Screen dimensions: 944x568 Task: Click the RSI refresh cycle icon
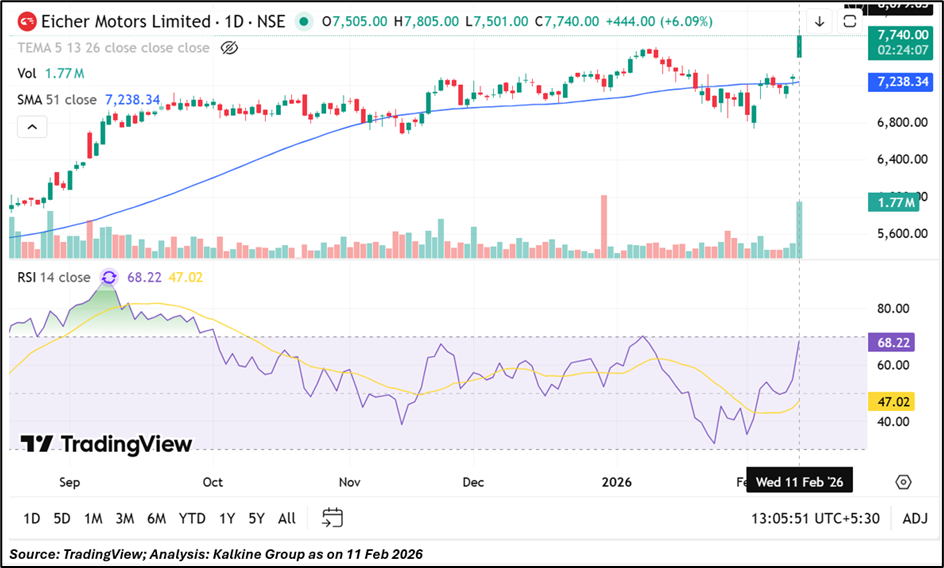click(109, 277)
